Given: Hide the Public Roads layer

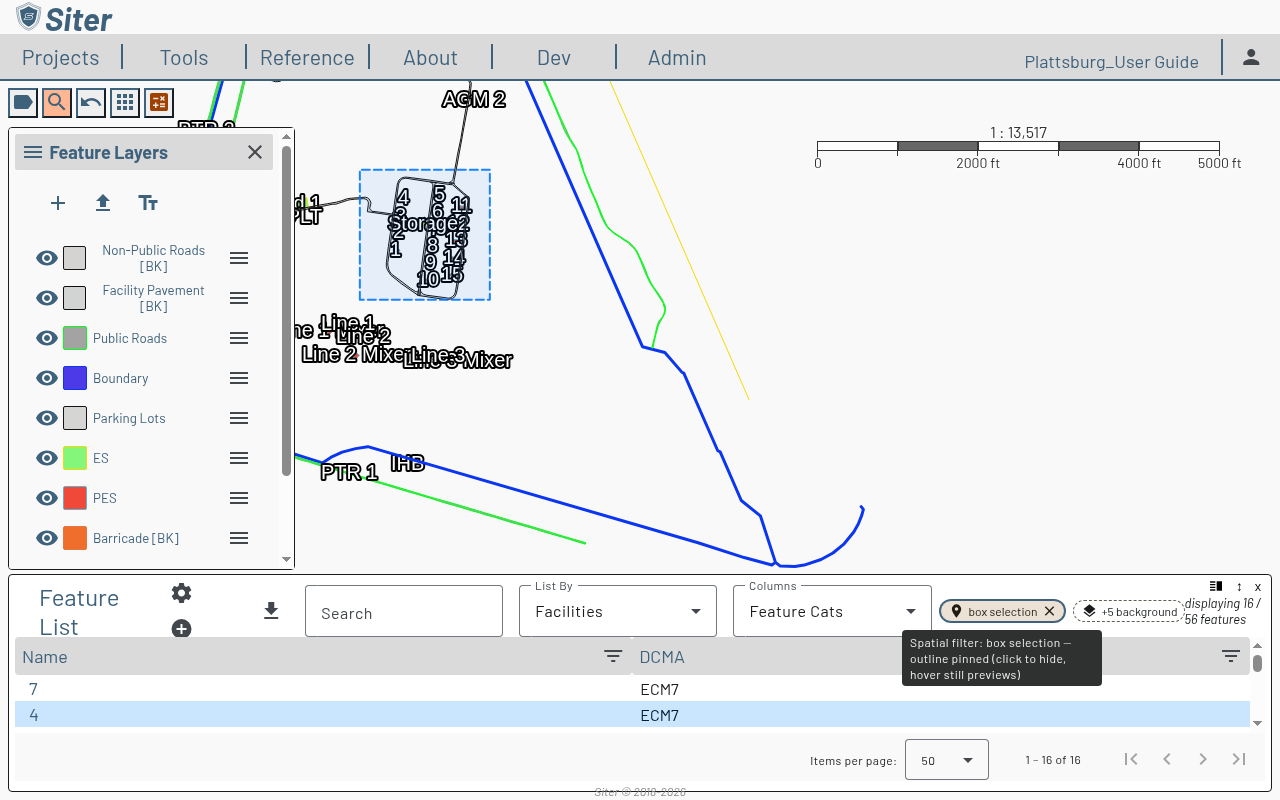Looking at the screenshot, I should pyautogui.click(x=47, y=338).
